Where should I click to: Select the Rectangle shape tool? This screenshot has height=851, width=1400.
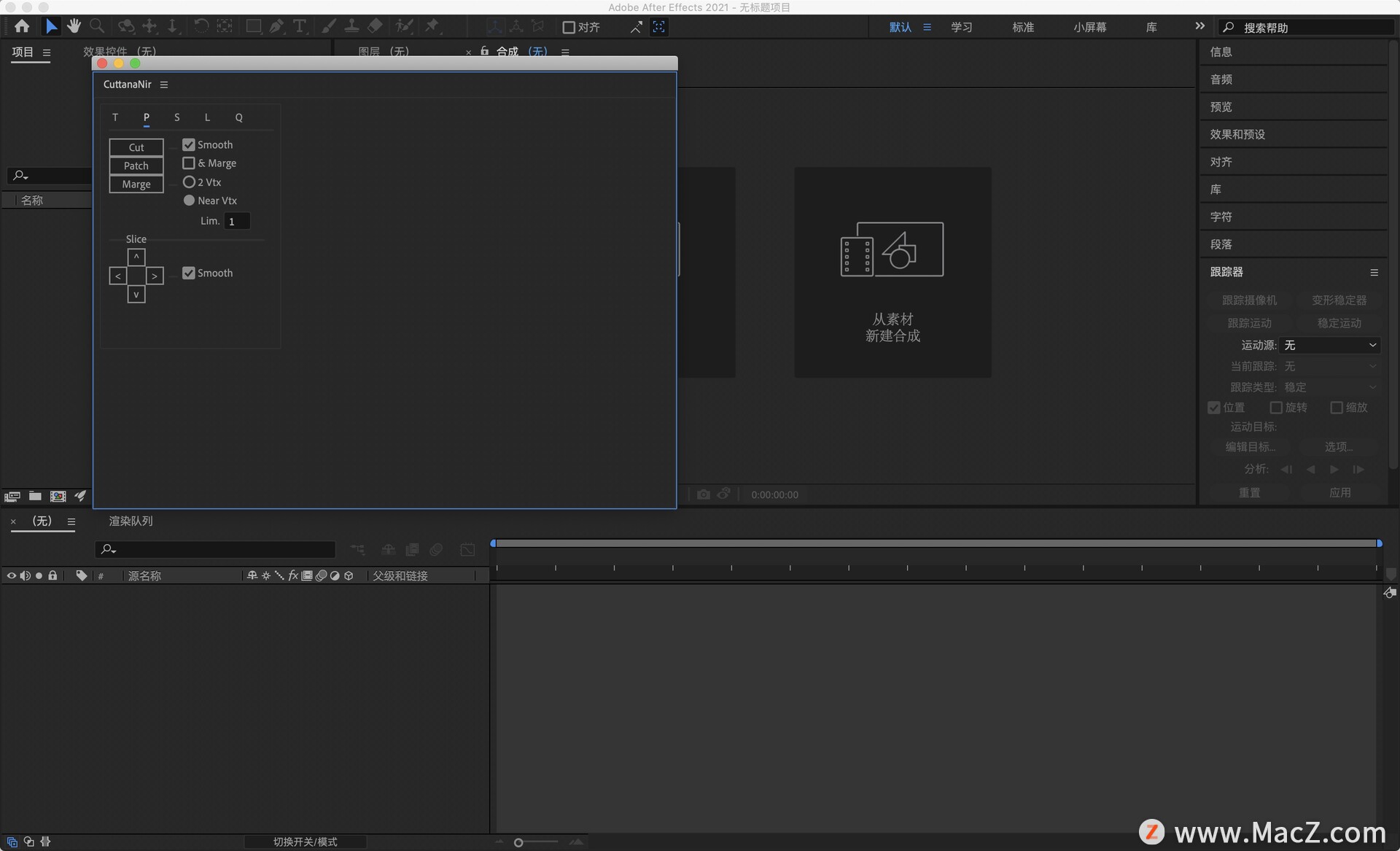(253, 27)
